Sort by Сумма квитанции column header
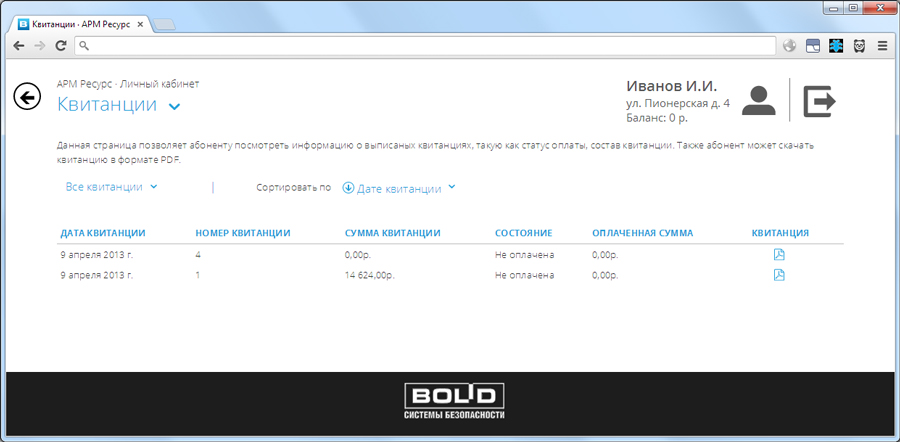The image size is (900, 442). tap(392, 233)
